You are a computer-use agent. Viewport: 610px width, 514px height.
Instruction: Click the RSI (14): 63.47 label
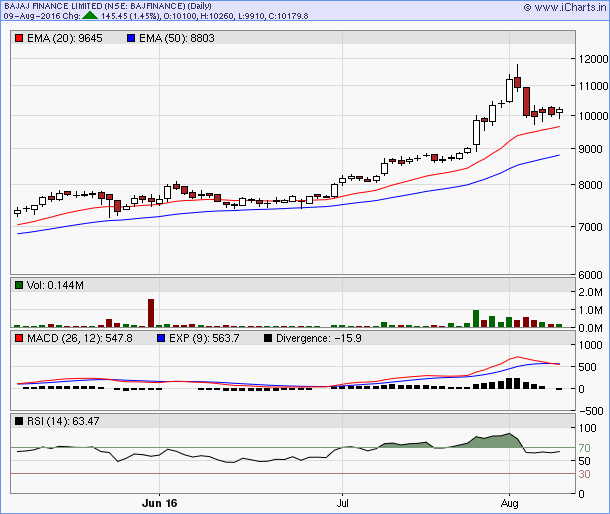coord(63,421)
